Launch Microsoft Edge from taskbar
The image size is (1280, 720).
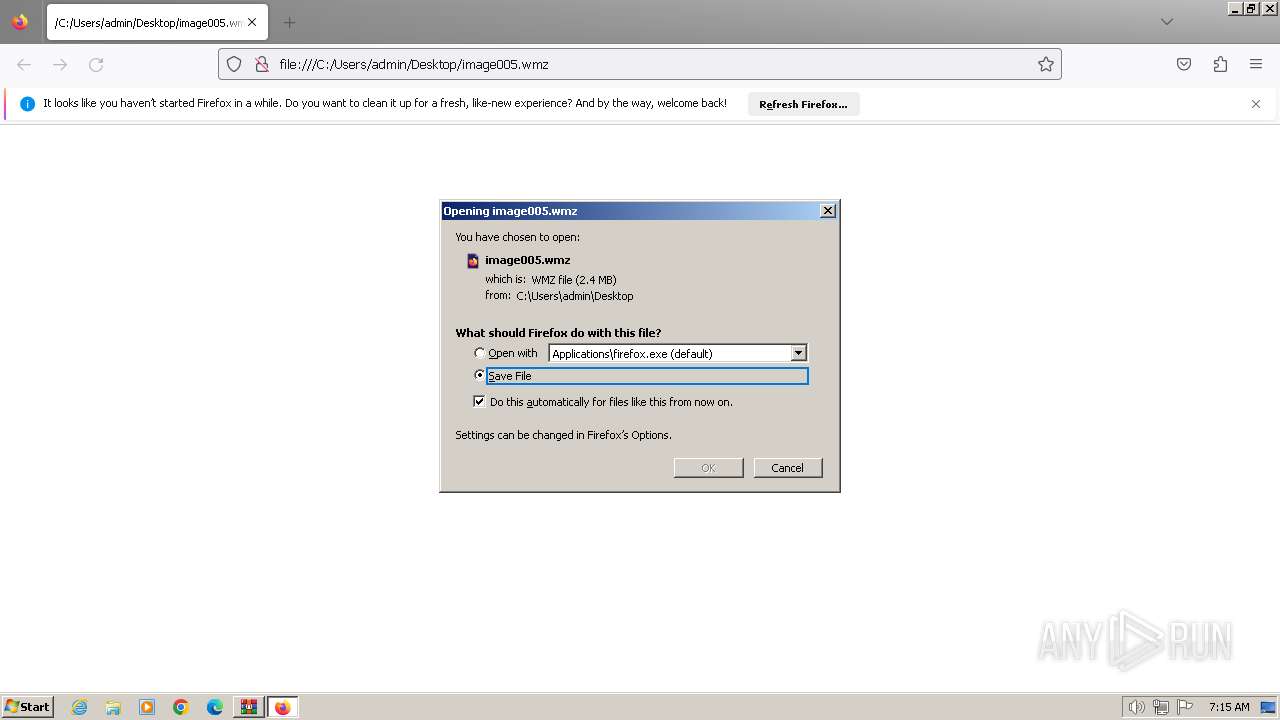click(215, 707)
